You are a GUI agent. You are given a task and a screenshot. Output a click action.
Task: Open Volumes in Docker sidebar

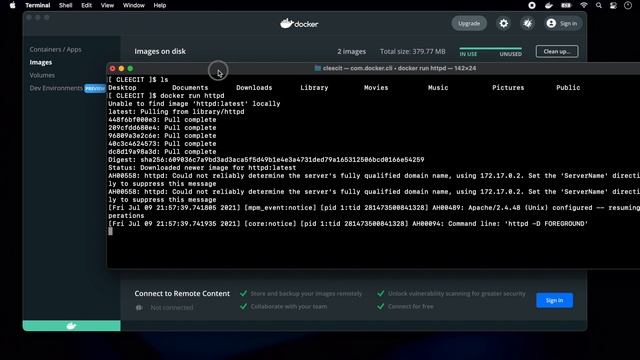pyautogui.click(x=42, y=75)
